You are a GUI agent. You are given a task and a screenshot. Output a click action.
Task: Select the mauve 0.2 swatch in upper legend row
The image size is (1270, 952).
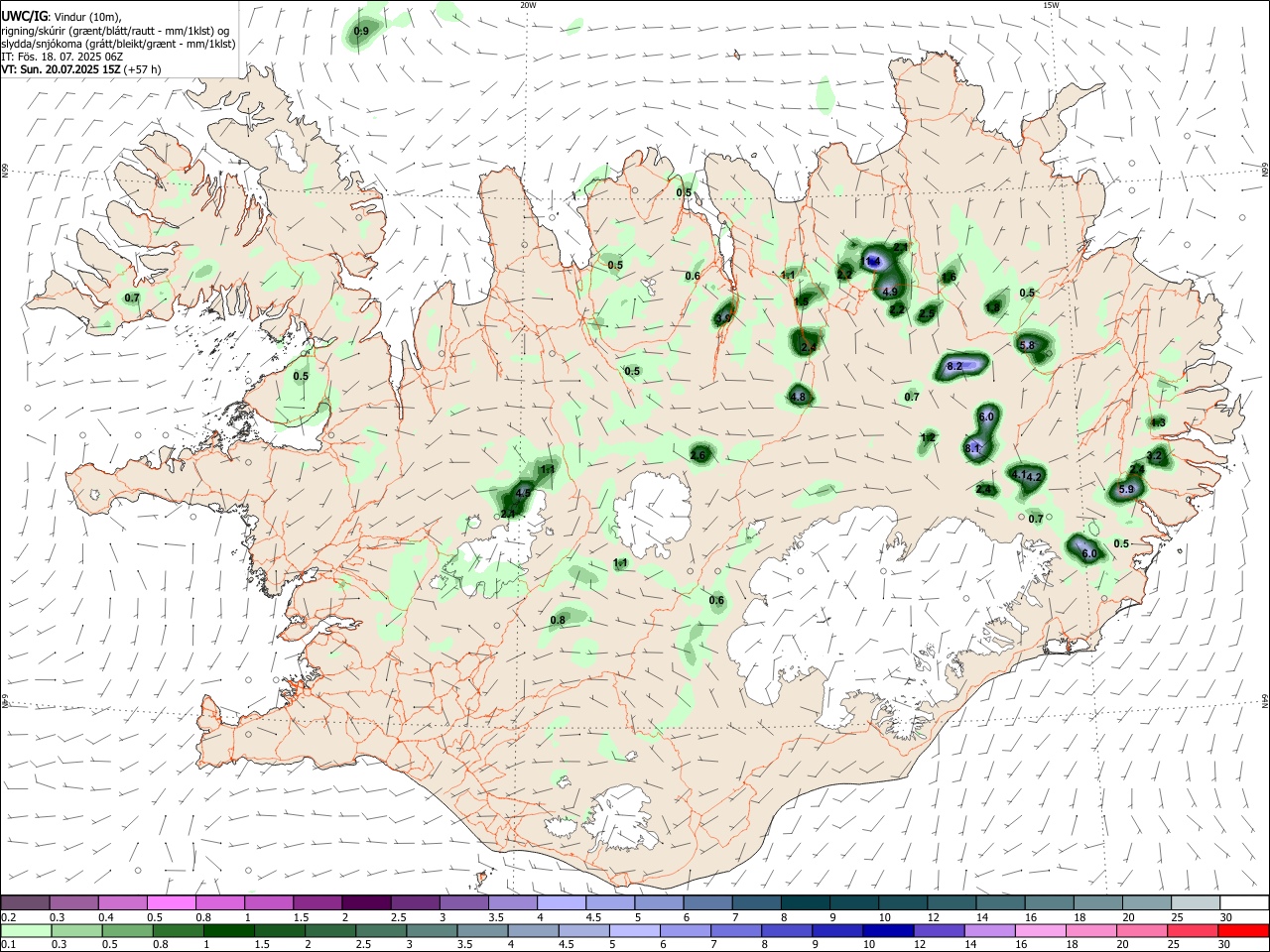[x=25, y=903]
